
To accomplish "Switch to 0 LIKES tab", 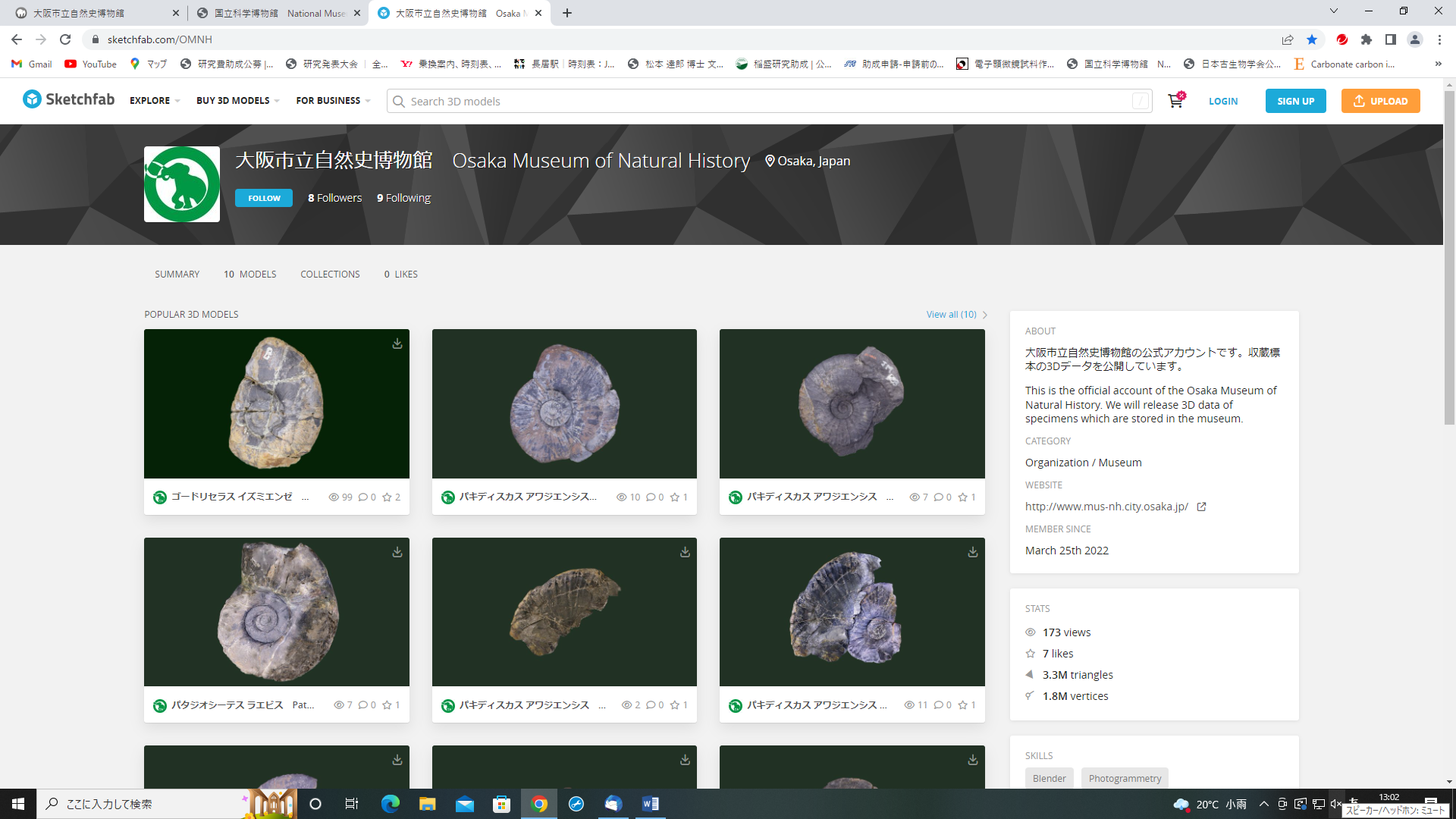I will [x=400, y=275].
